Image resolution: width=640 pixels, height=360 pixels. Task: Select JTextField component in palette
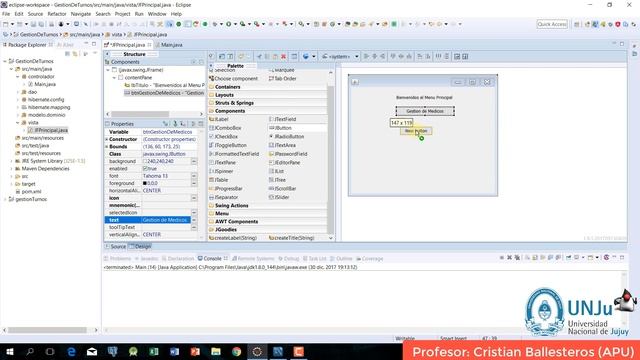pyautogui.click(x=282, y=119)
